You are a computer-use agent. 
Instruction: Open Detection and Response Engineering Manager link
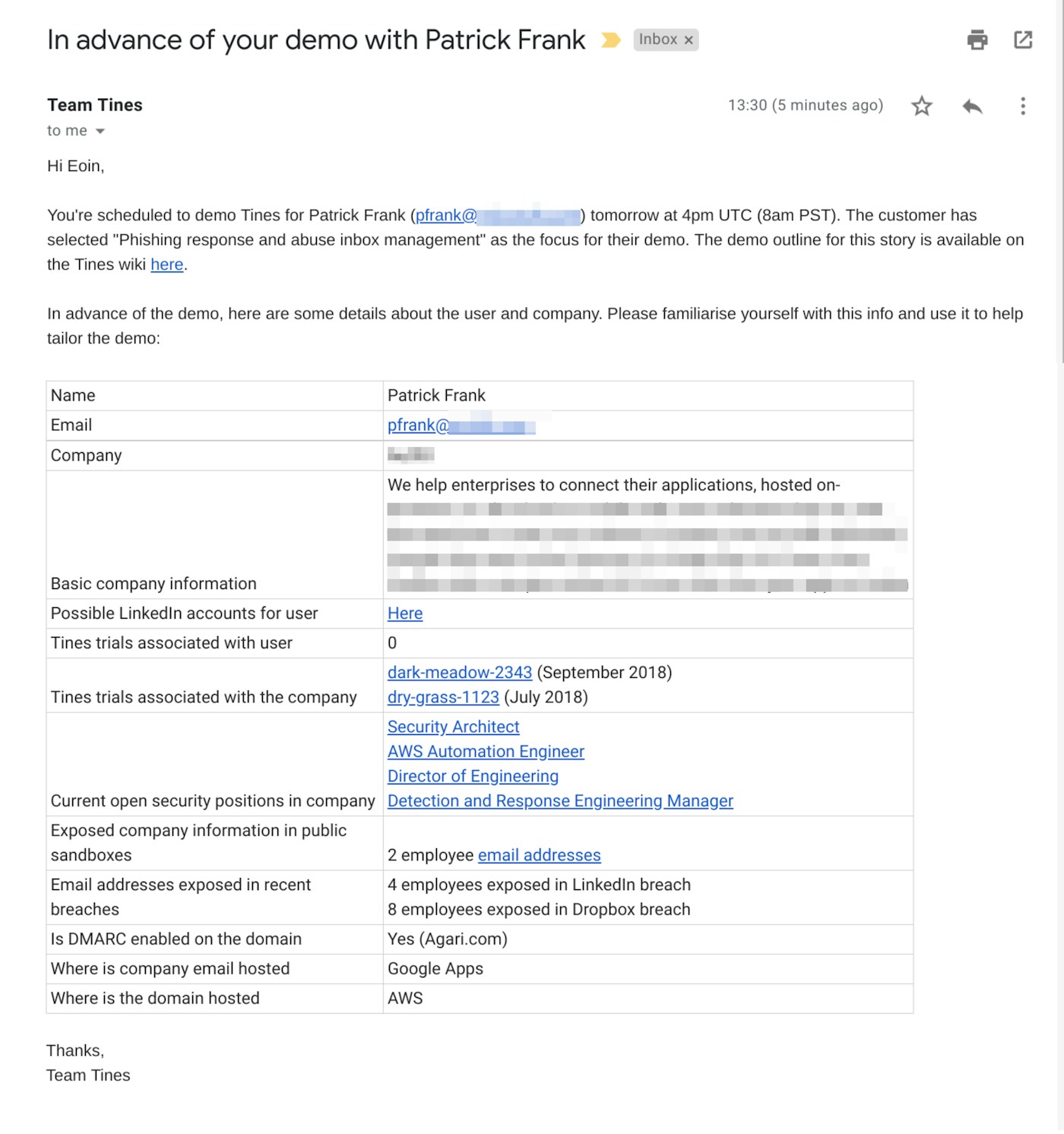coord(560,801)
